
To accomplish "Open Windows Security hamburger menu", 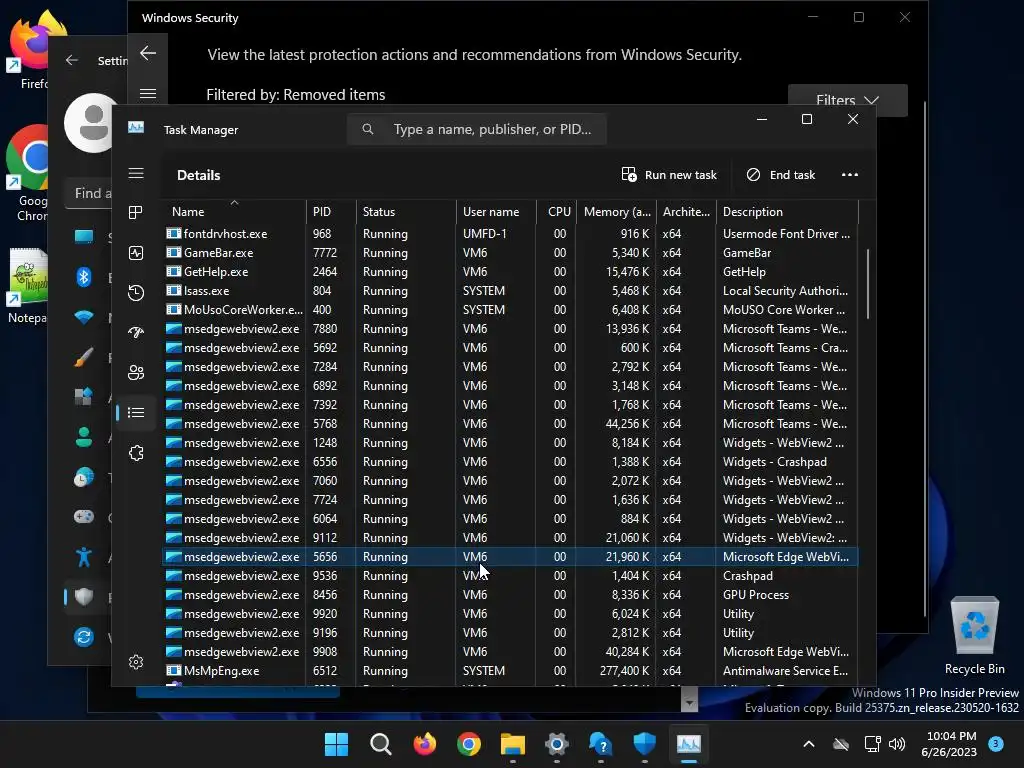I will pyautogui.click(x=148, y=93).
